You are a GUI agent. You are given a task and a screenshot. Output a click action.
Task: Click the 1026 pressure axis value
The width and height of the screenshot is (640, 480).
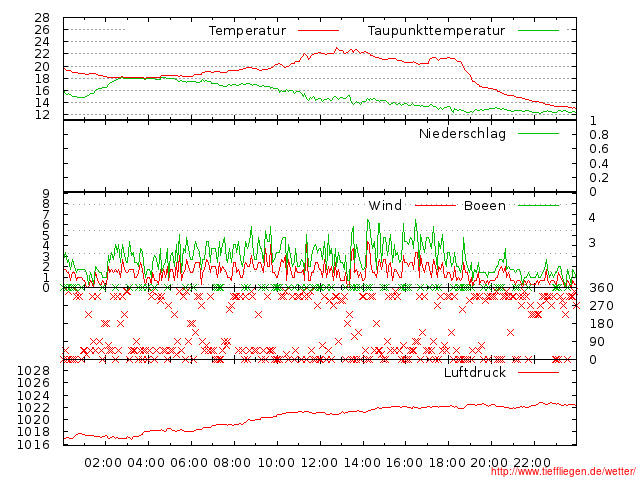[x=33, y=383]
